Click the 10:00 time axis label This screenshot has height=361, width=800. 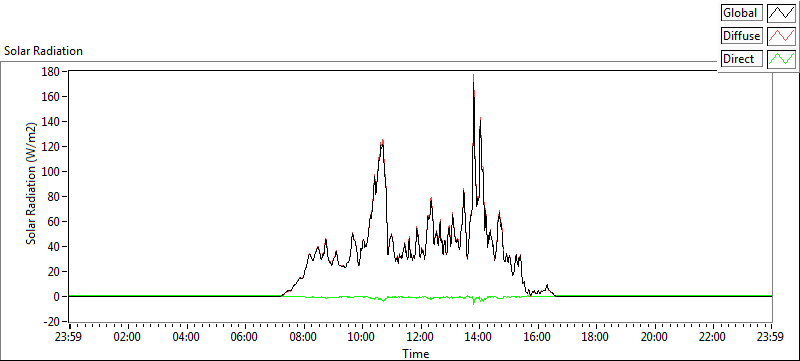(362, 337)
